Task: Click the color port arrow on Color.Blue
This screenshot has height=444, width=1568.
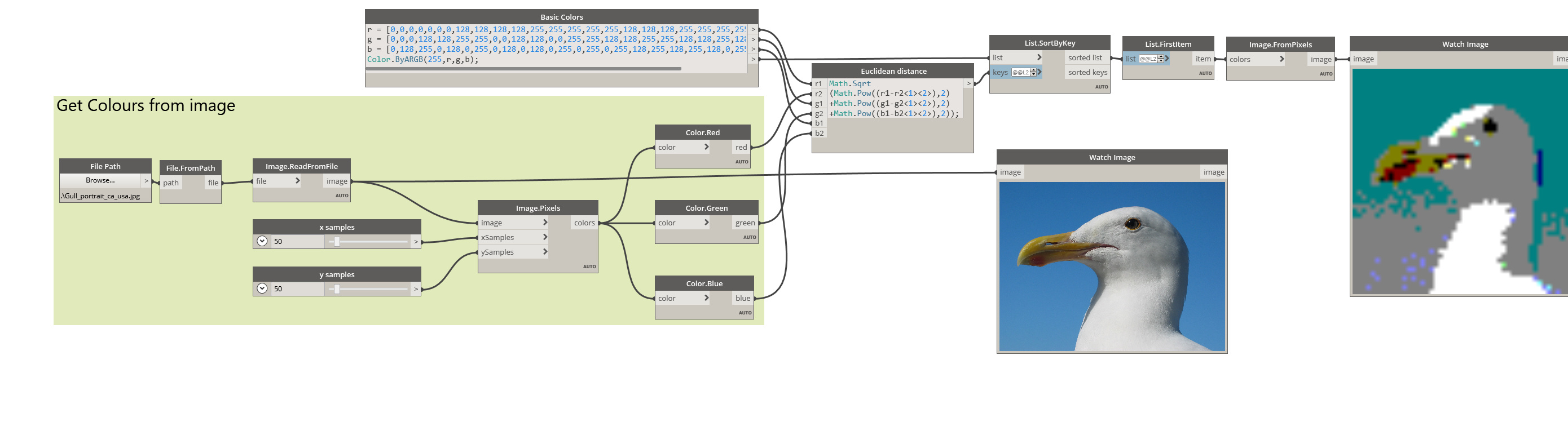Action: click(x=706, y=298)
